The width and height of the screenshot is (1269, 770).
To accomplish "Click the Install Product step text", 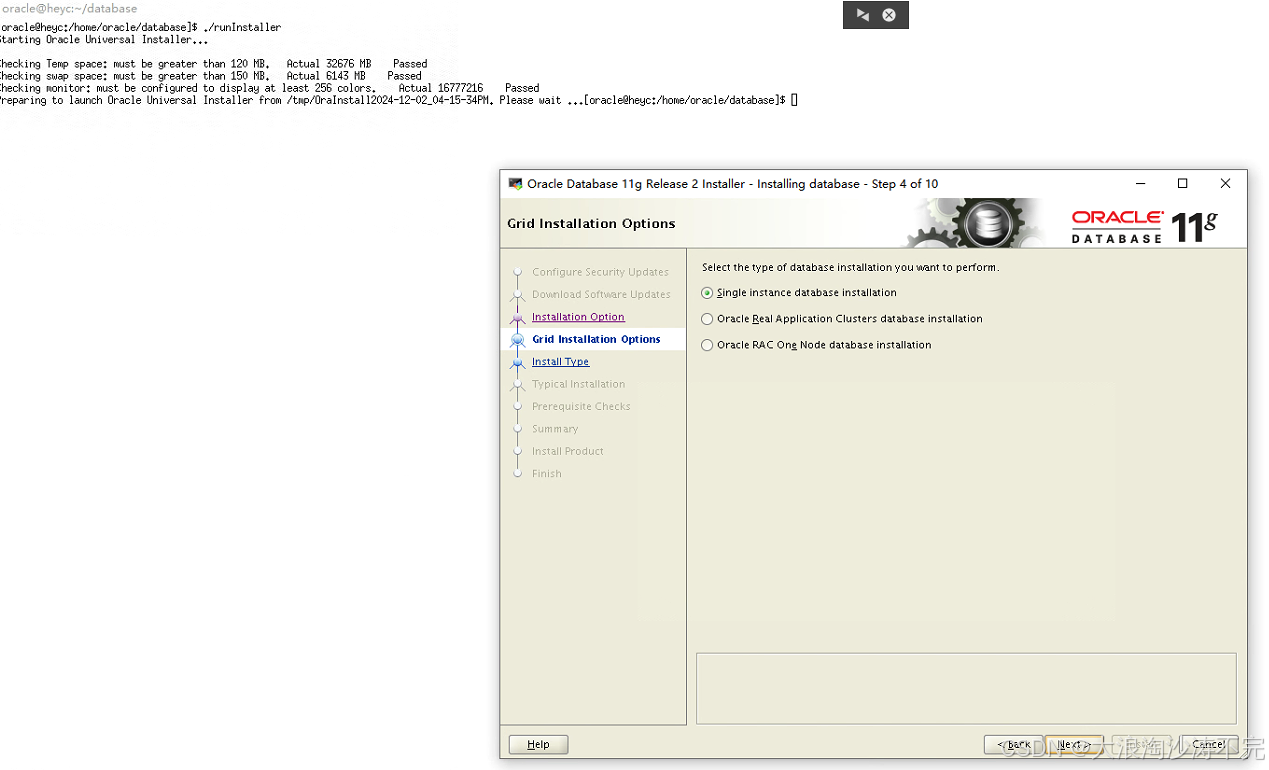I will click(568, 452).
